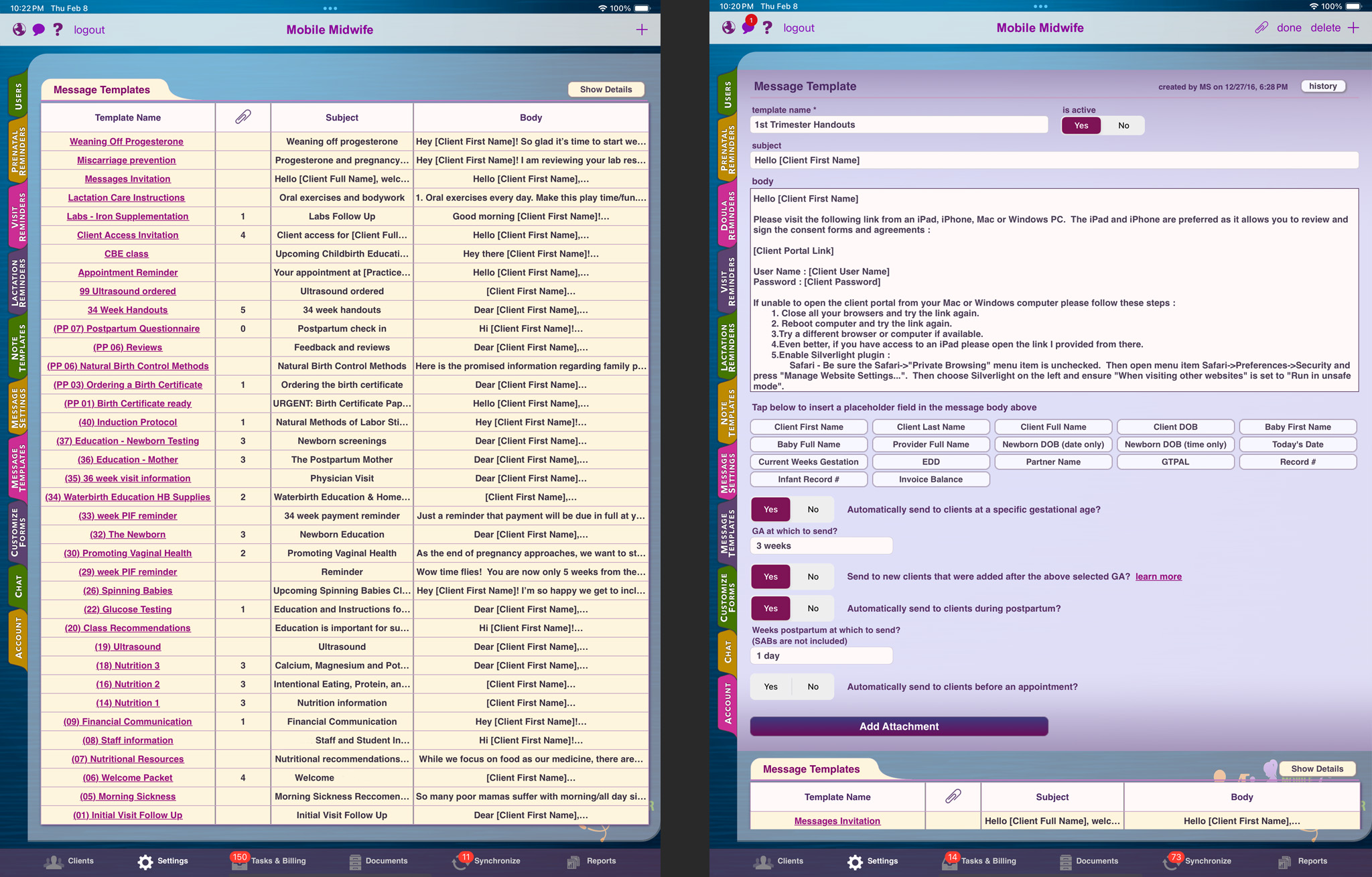
Task: Choose Yes for postpartum auto-send
Action: (x=771, y=608)
